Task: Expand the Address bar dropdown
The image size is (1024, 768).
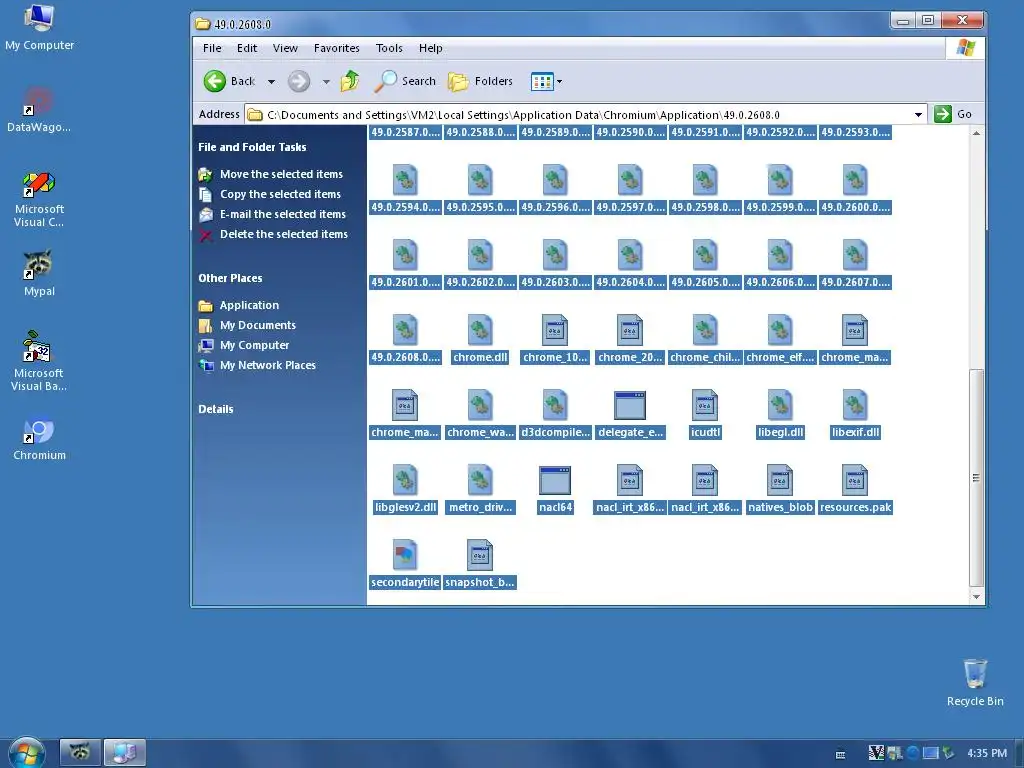Action: pos(918,114)
